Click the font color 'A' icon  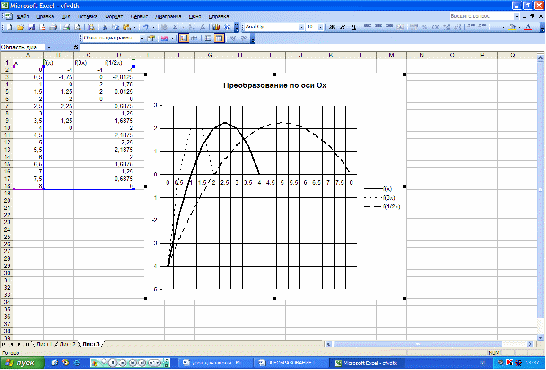[528, 27]
